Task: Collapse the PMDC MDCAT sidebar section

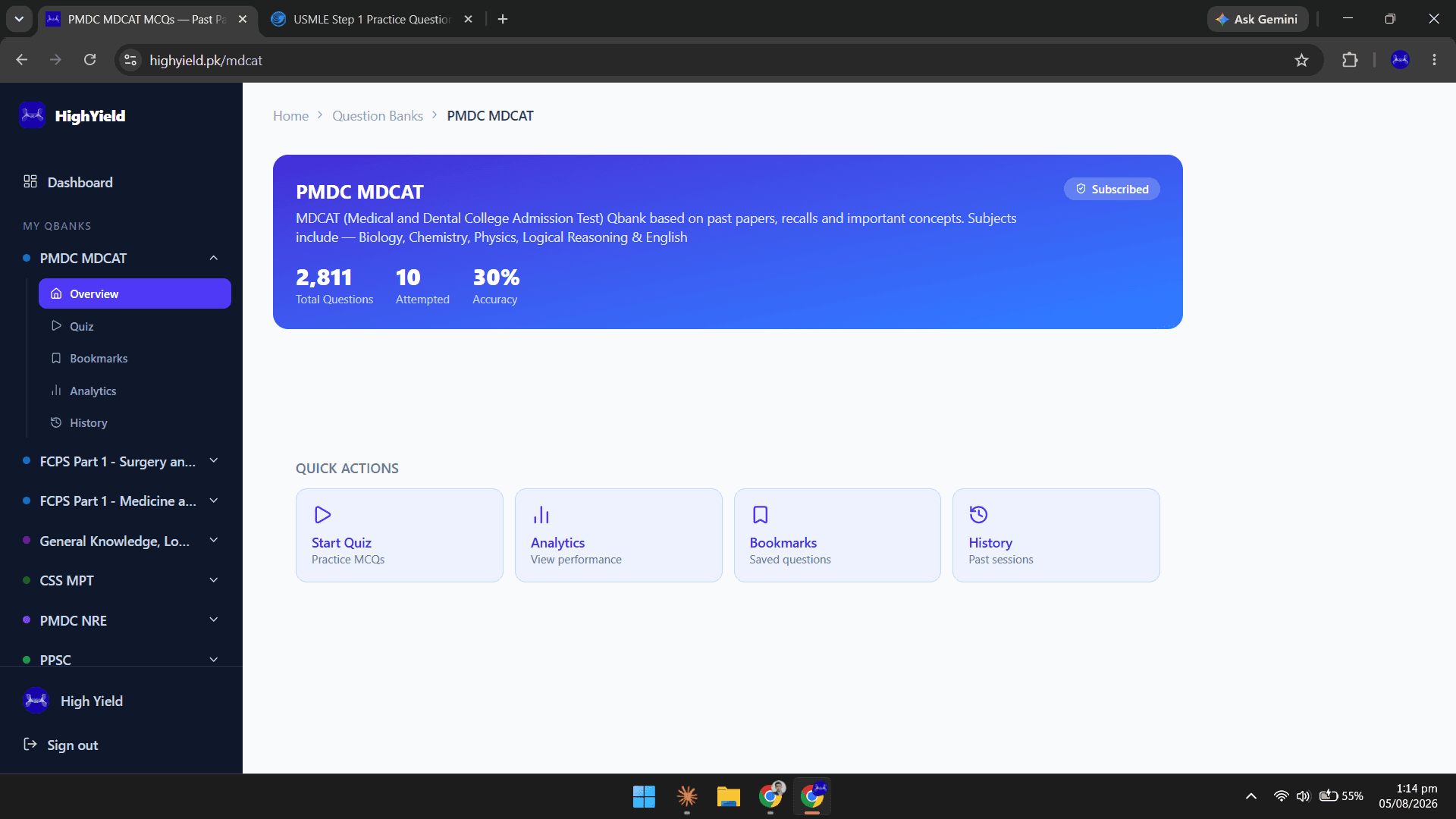Action: pos(214,258)
